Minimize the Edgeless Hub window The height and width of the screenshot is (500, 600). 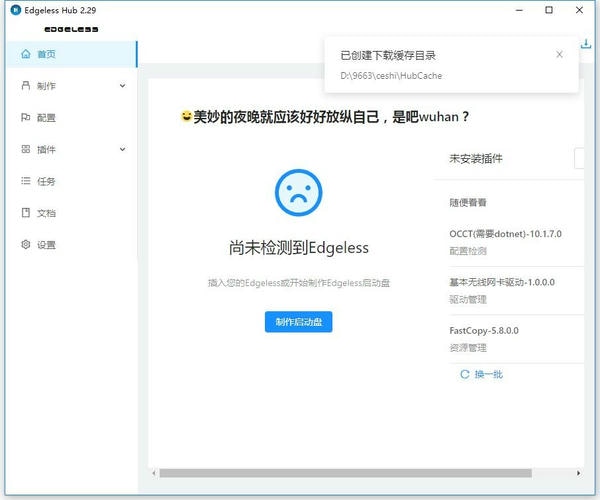point(519,10)
